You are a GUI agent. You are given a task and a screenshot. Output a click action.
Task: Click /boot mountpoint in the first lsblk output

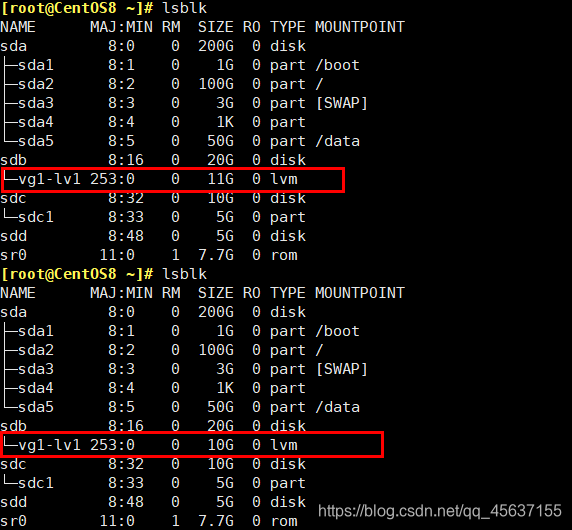point(337,65)
